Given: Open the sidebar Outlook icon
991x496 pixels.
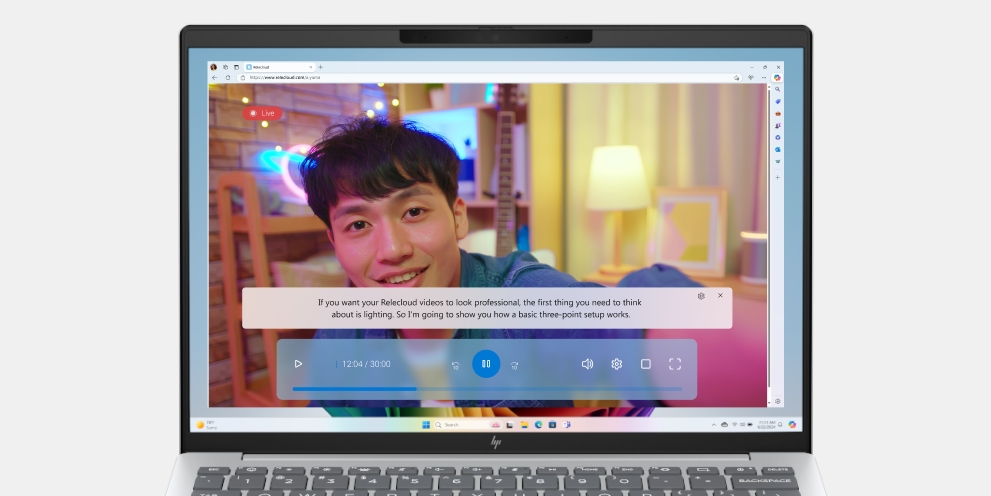Looking at the screenshot, I should point(777,150).
